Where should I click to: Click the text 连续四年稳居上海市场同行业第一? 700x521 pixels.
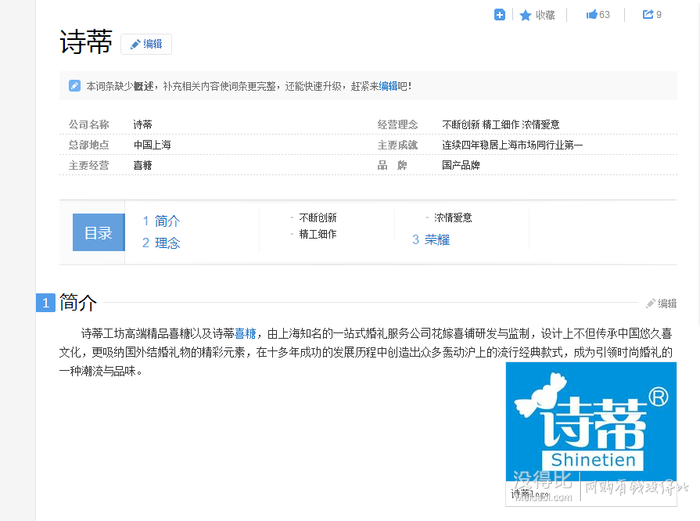coord(512,145)
